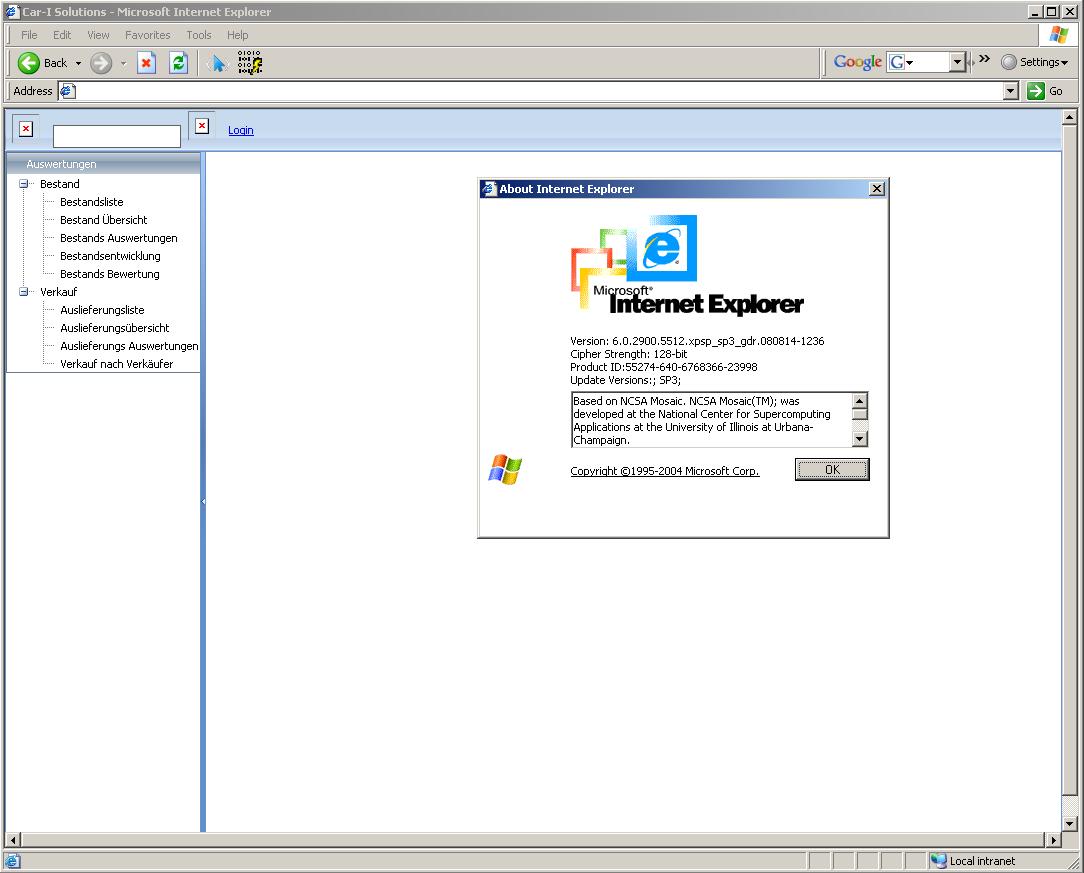Click the search input field near Login
1084x873 pixels.
click(x=117, y=136)
